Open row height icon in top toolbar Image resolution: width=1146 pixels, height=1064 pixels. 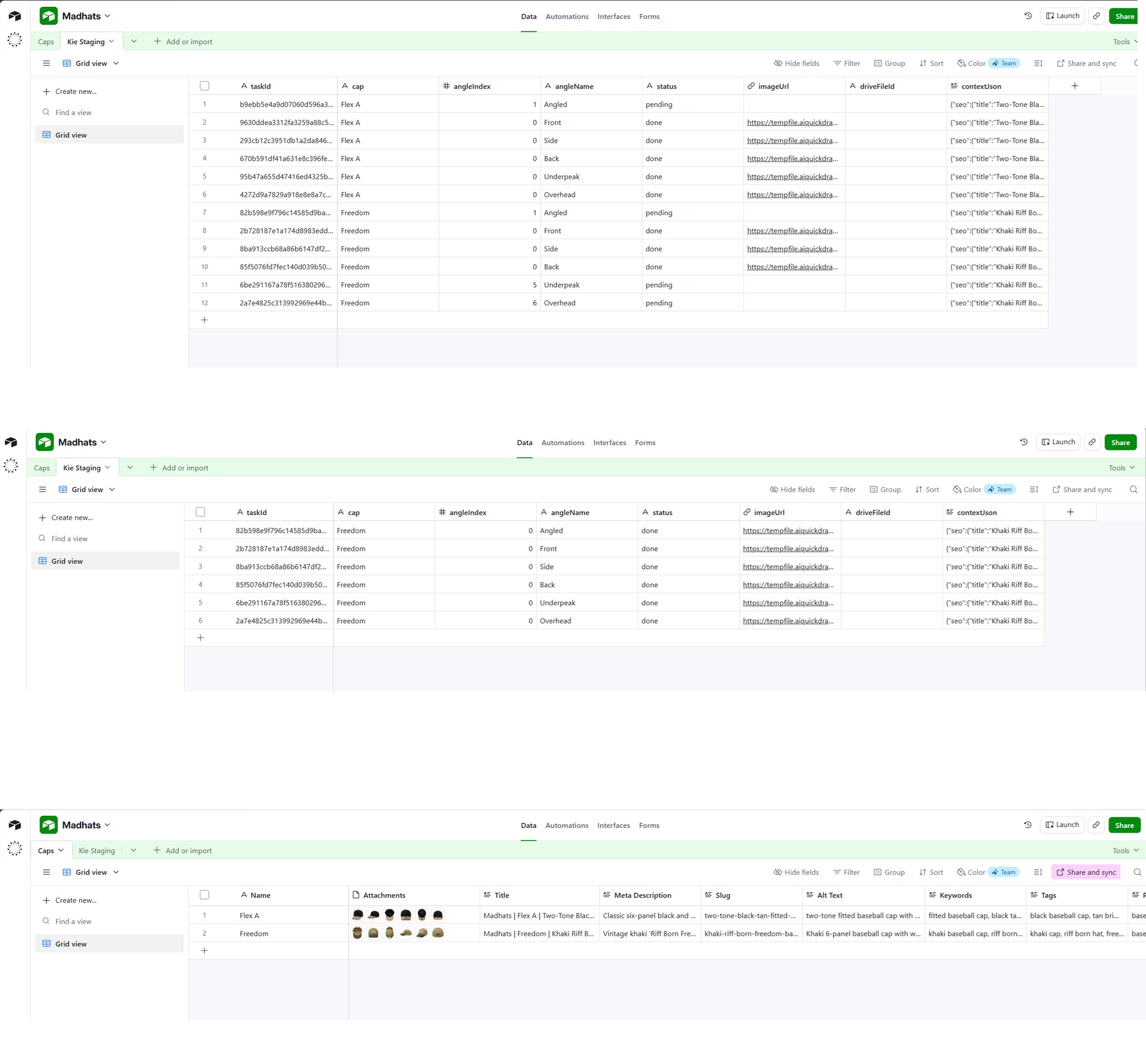pyautogui.click(x=1038, y=63)
